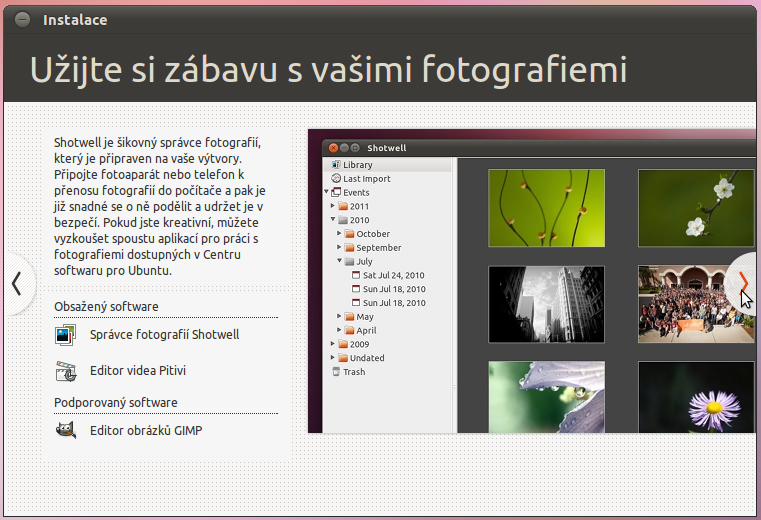Expand the 2011 tree node
This screenshot has height=520, width=761.
pyautogui.click(x=333, y=206)
